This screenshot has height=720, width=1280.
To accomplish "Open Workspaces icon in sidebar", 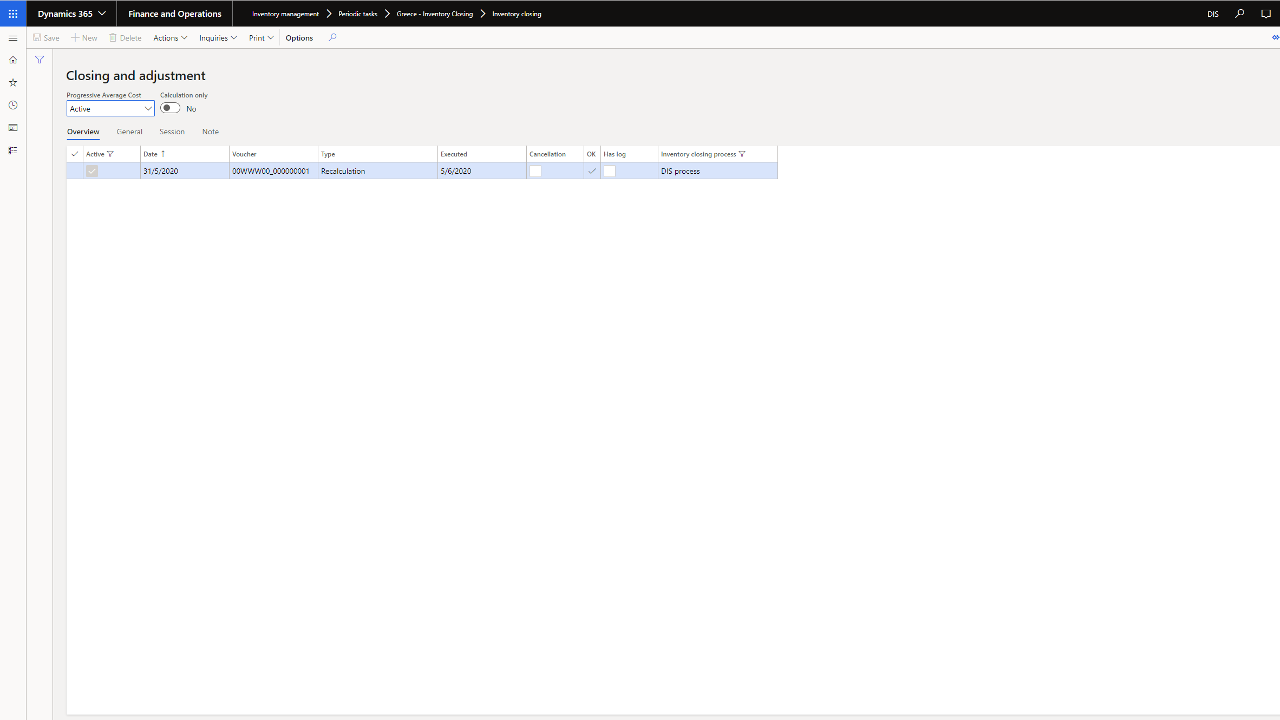I will (13, 128).
